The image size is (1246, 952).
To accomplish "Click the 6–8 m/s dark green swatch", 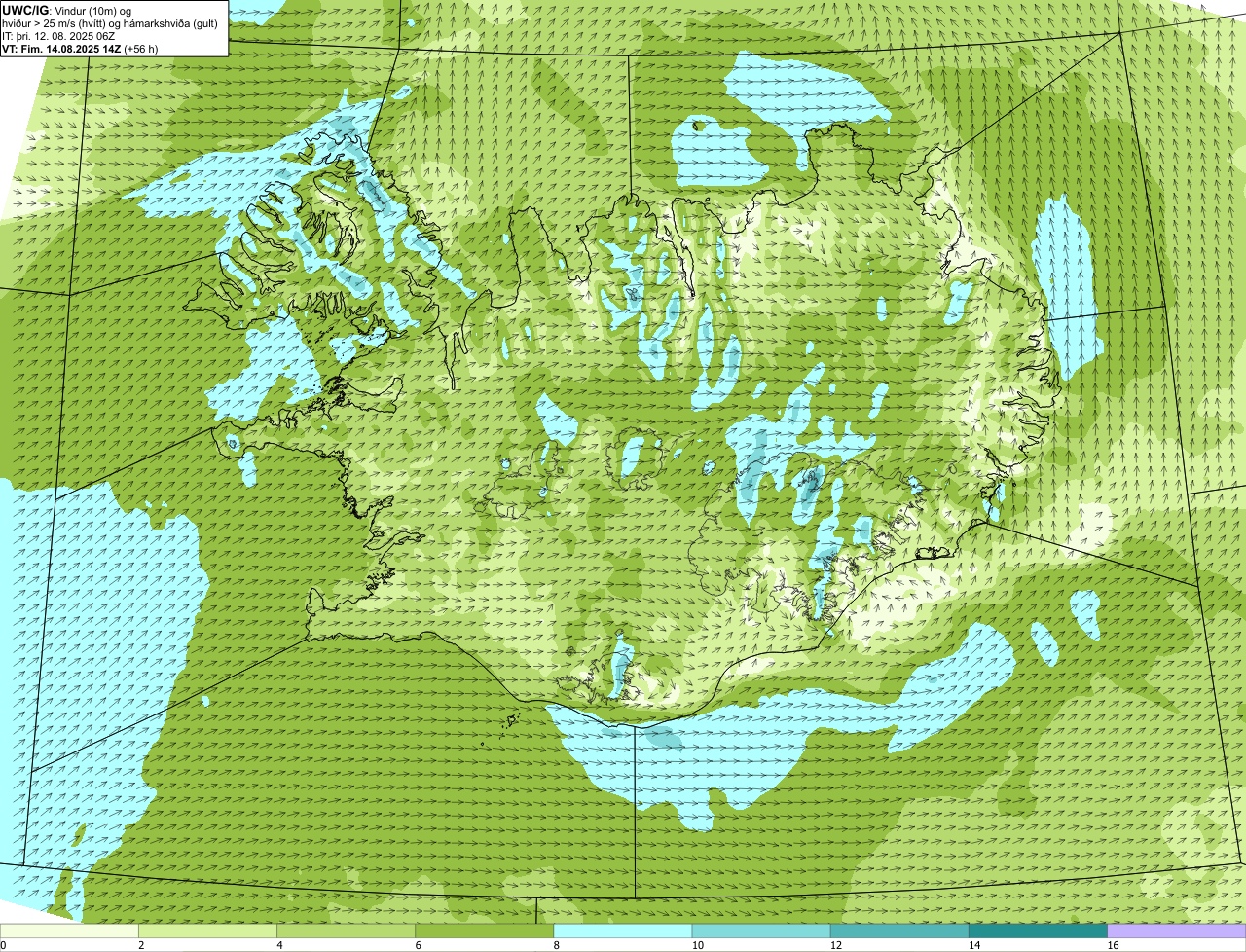I will (x=484, y=931).
